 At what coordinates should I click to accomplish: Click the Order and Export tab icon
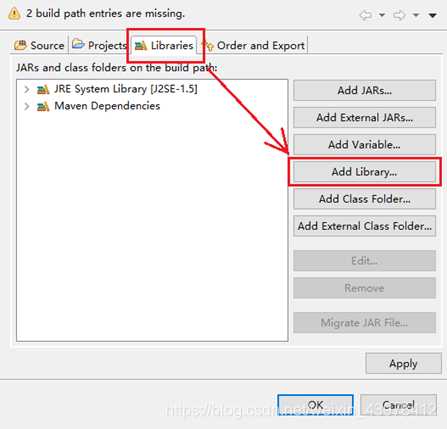coord(208,46)
